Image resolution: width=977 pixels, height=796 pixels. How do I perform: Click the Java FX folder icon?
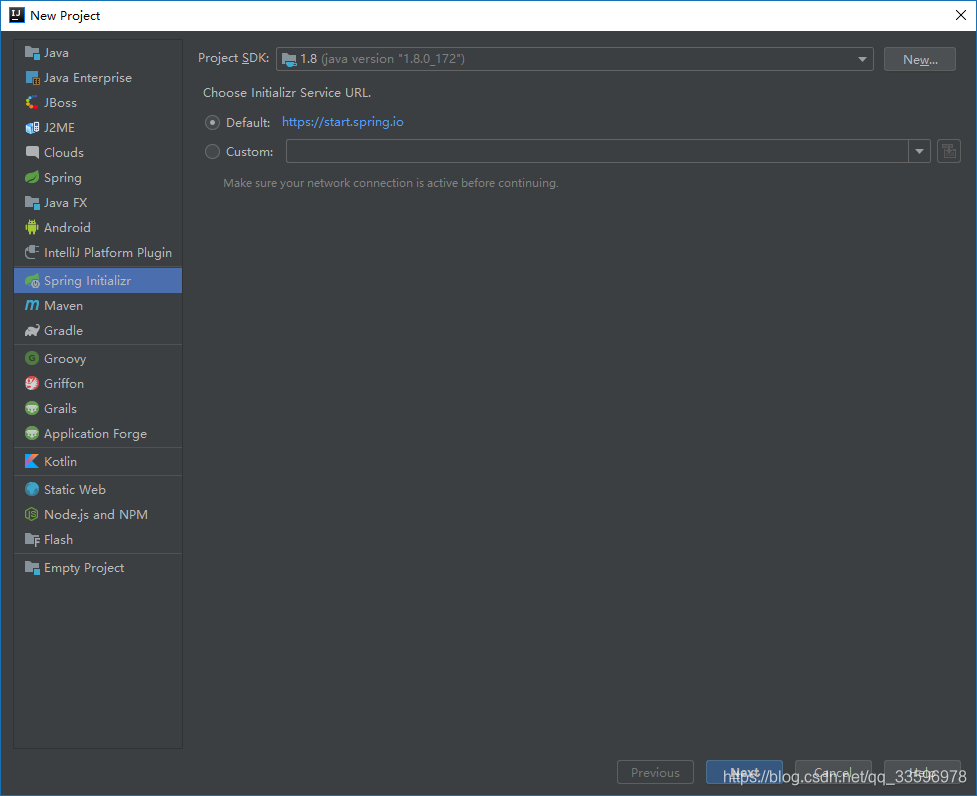tap(32, 202)
